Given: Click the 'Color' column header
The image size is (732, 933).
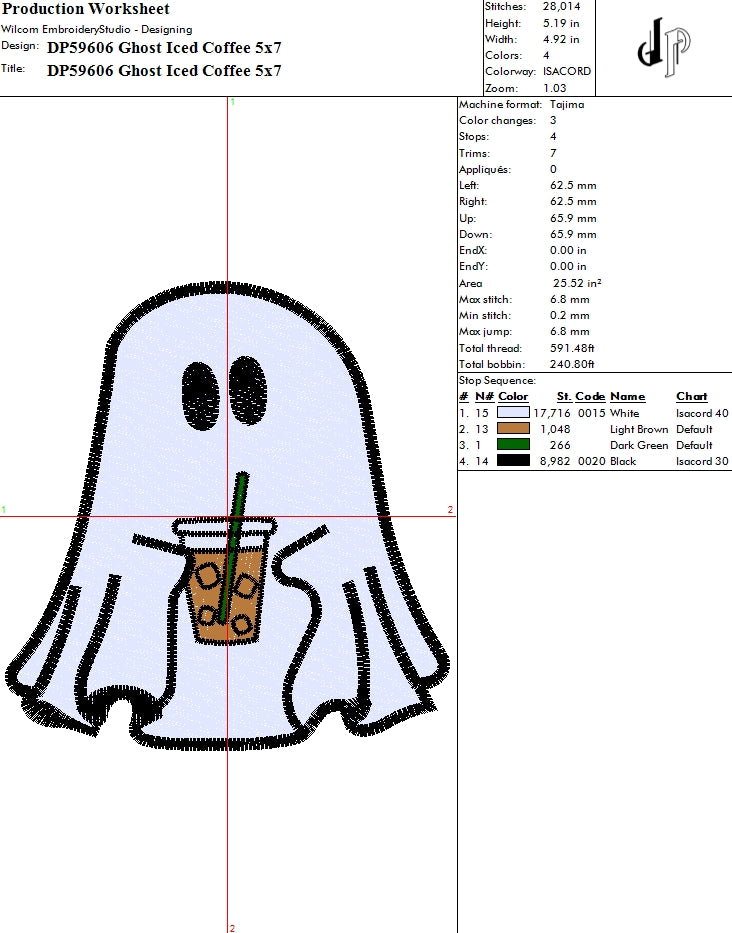Looking at the screenshot, I should (513, 396).
